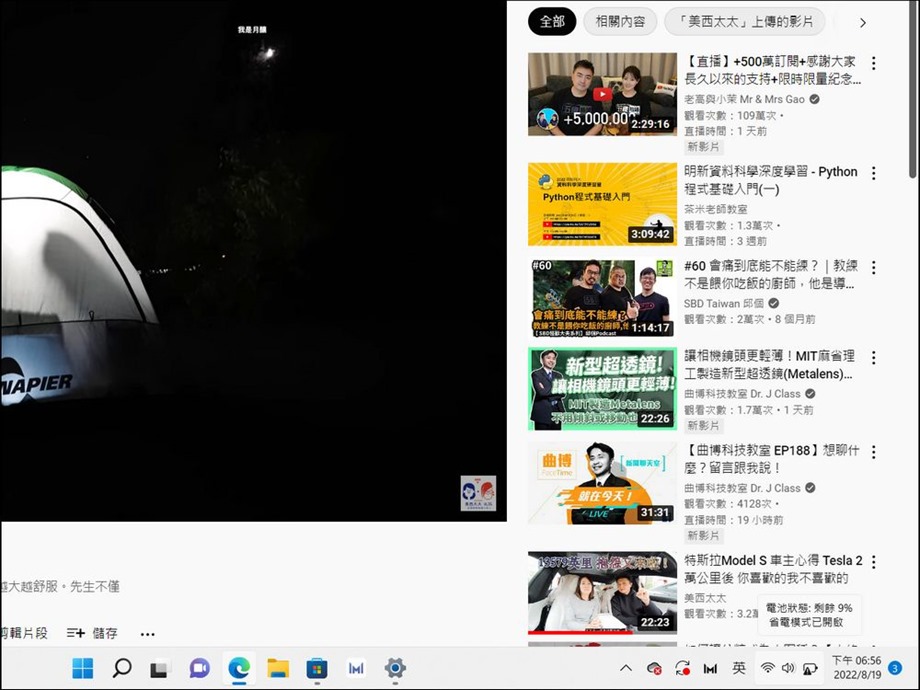Select the 全部 filter chip
This screenshot has height=690, width=920.
pyautogui.click(x=552, y=22)
